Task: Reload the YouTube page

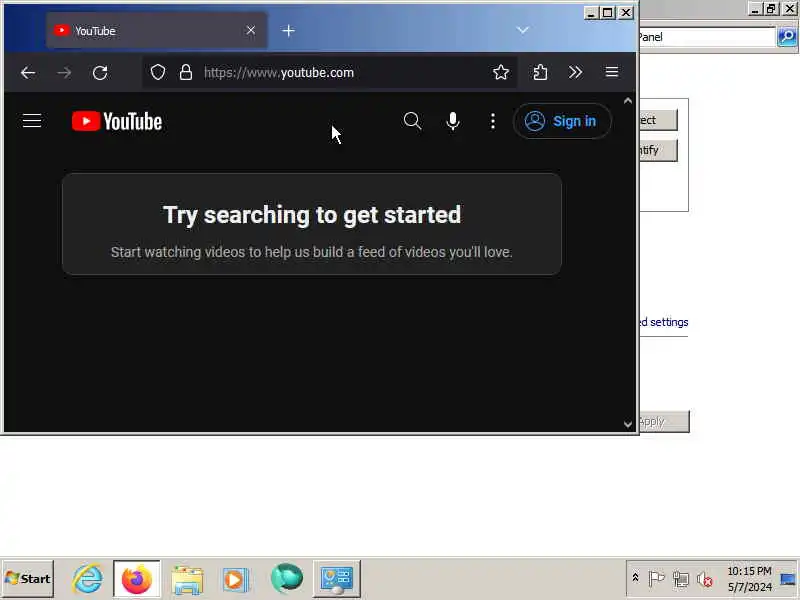Action: pyautogui.click(x=100, y=72)
